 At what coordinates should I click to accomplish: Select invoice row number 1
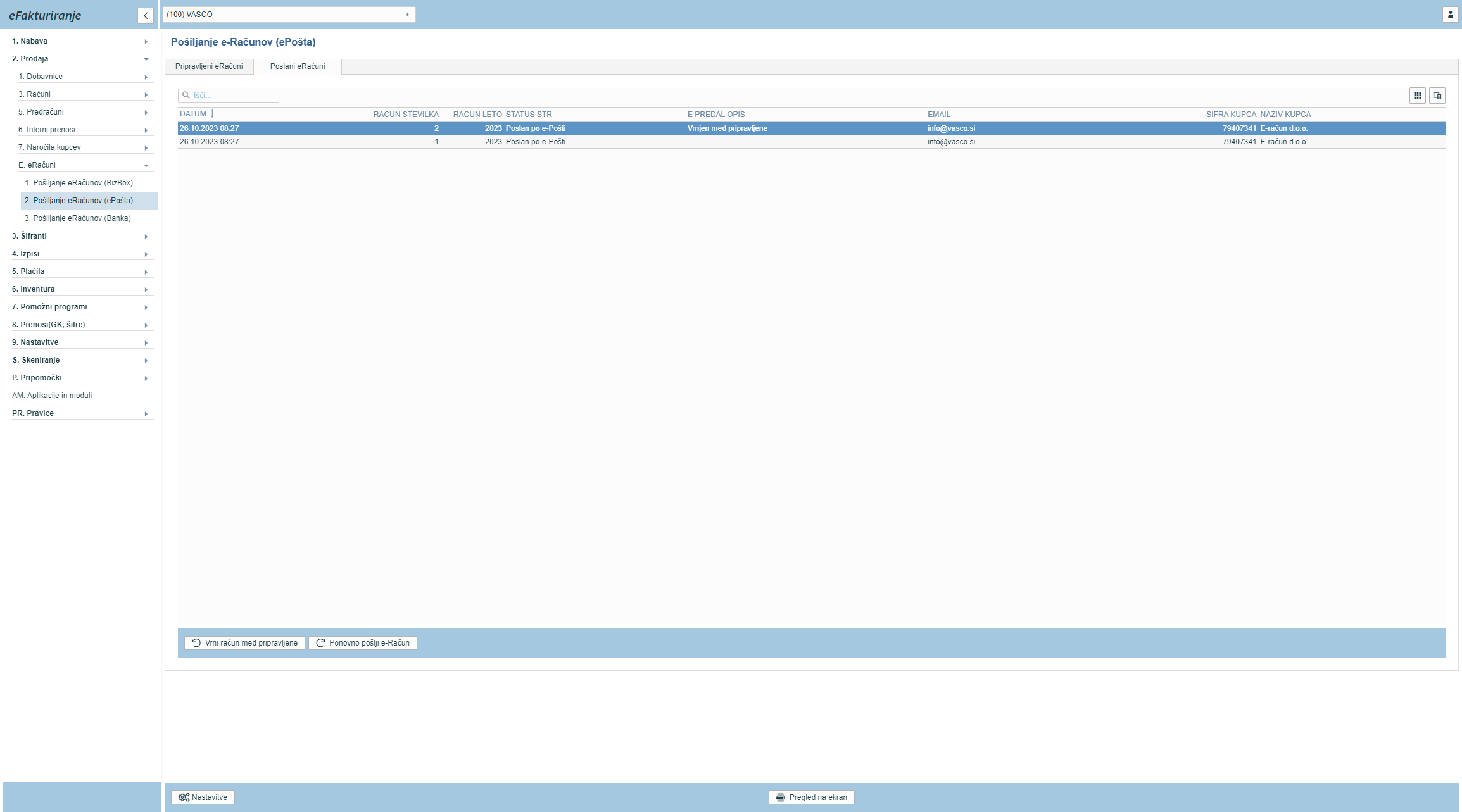tap(812, 142)
